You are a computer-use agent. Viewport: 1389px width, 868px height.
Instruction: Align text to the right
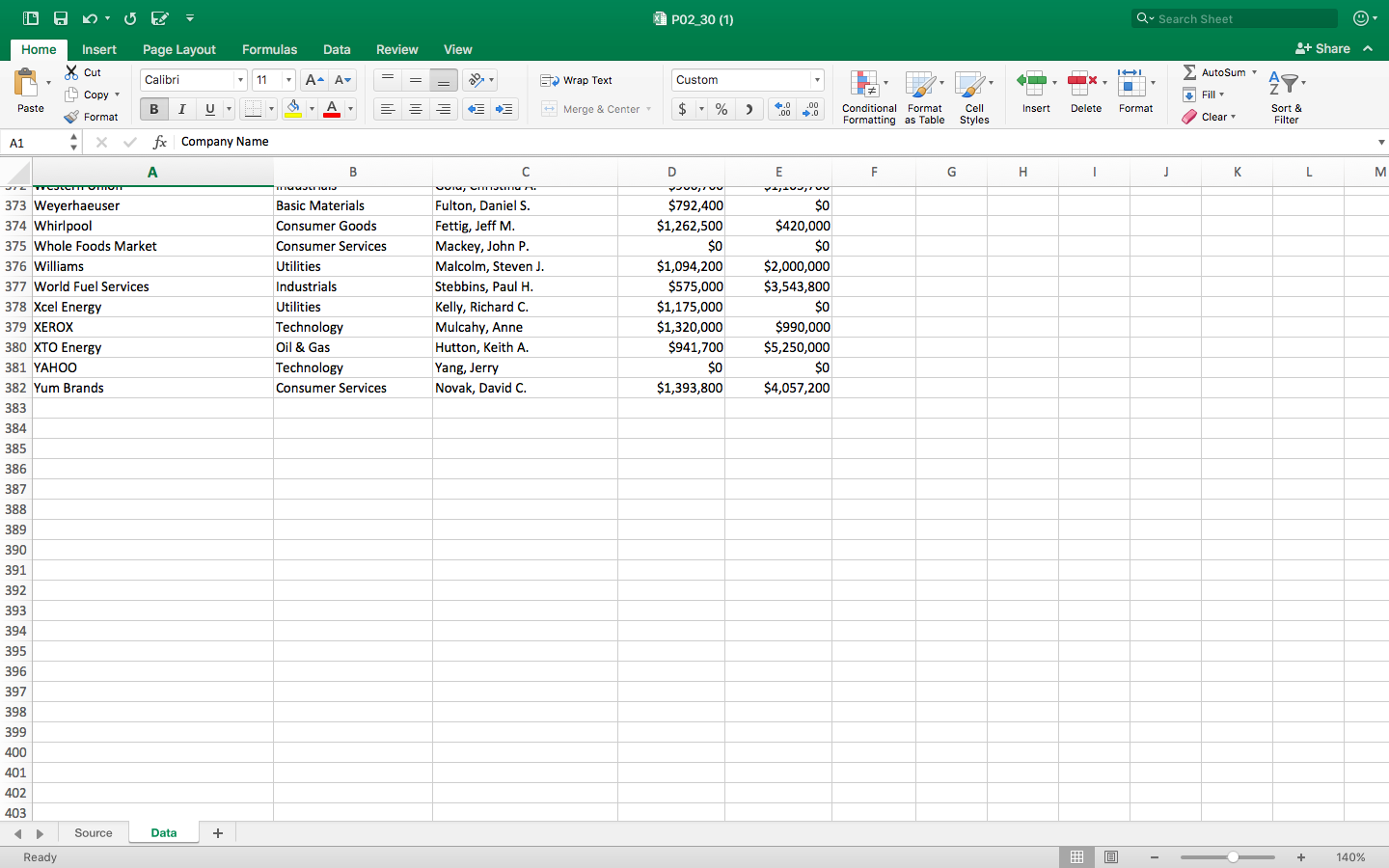click(444, 109)
